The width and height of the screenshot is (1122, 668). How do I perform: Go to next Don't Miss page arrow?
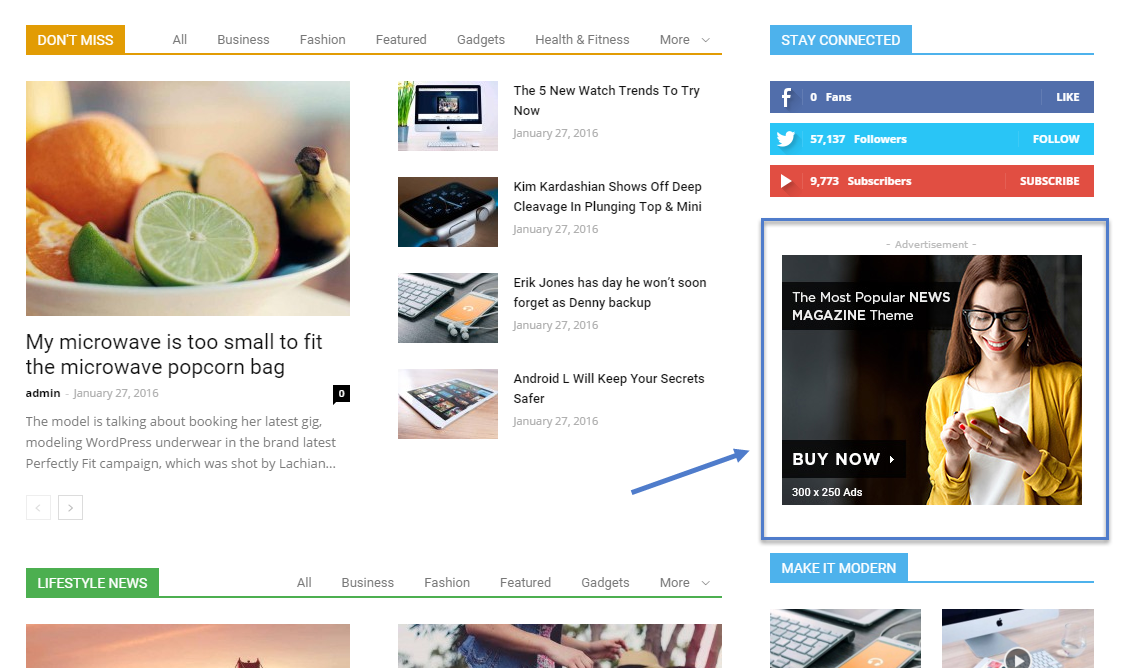70,508
